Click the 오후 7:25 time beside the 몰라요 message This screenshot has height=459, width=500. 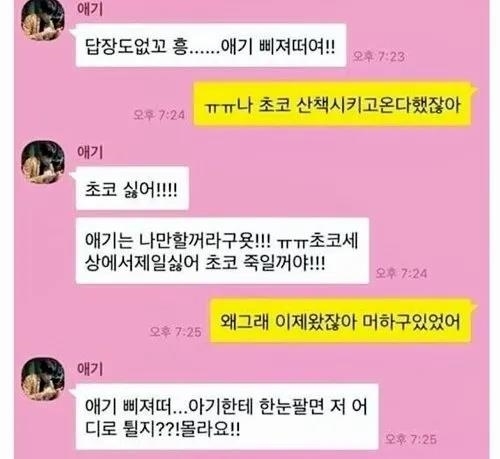tap(411, 439)
